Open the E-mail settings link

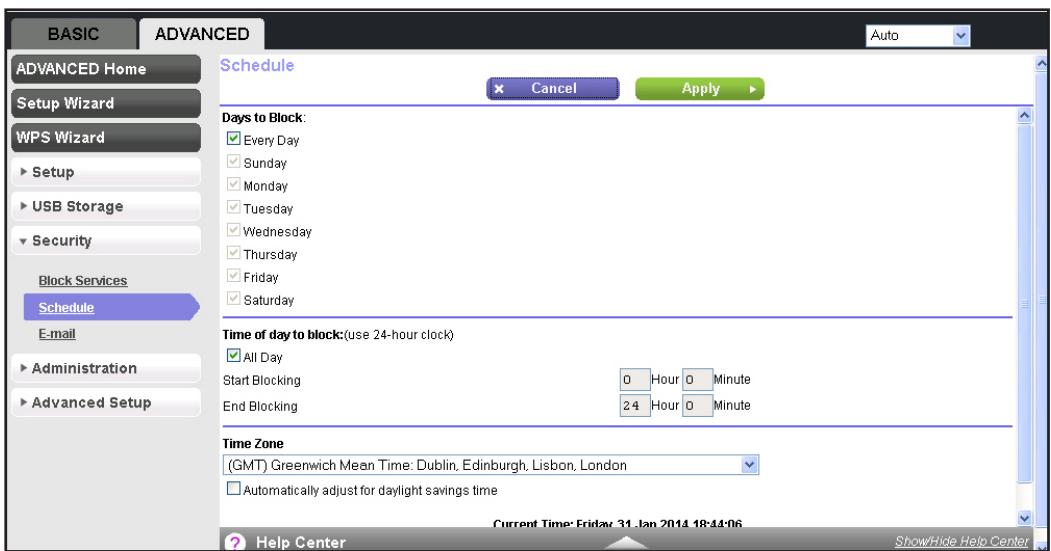point(57,334)
